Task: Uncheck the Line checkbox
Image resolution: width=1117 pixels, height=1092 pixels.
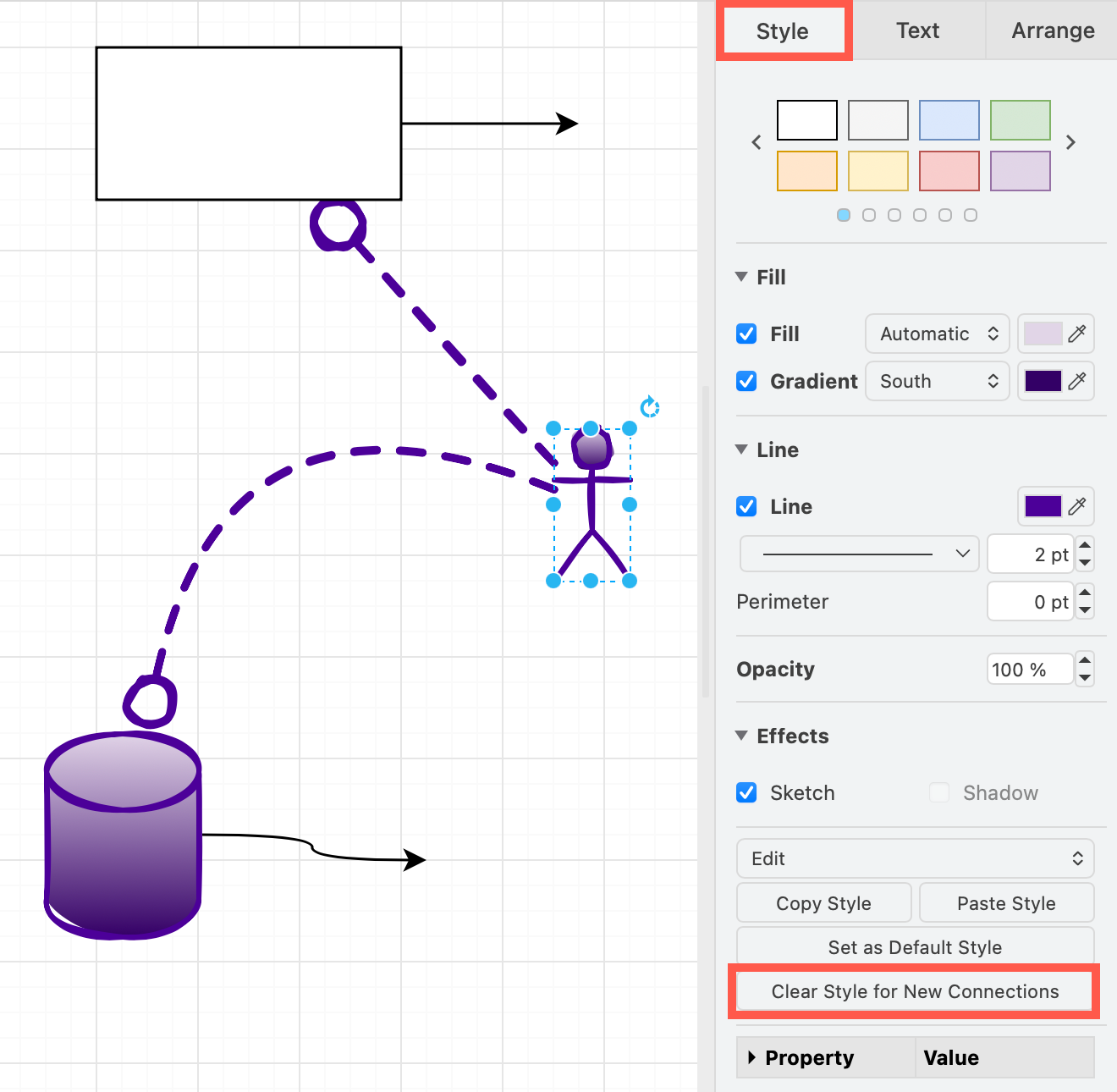Action: (x=746, y=506)
